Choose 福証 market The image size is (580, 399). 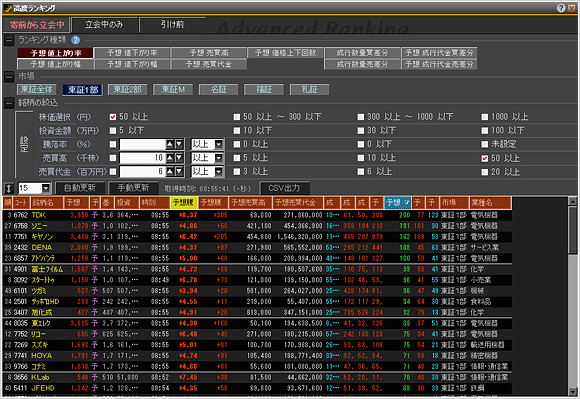click(x=264, y=89)
